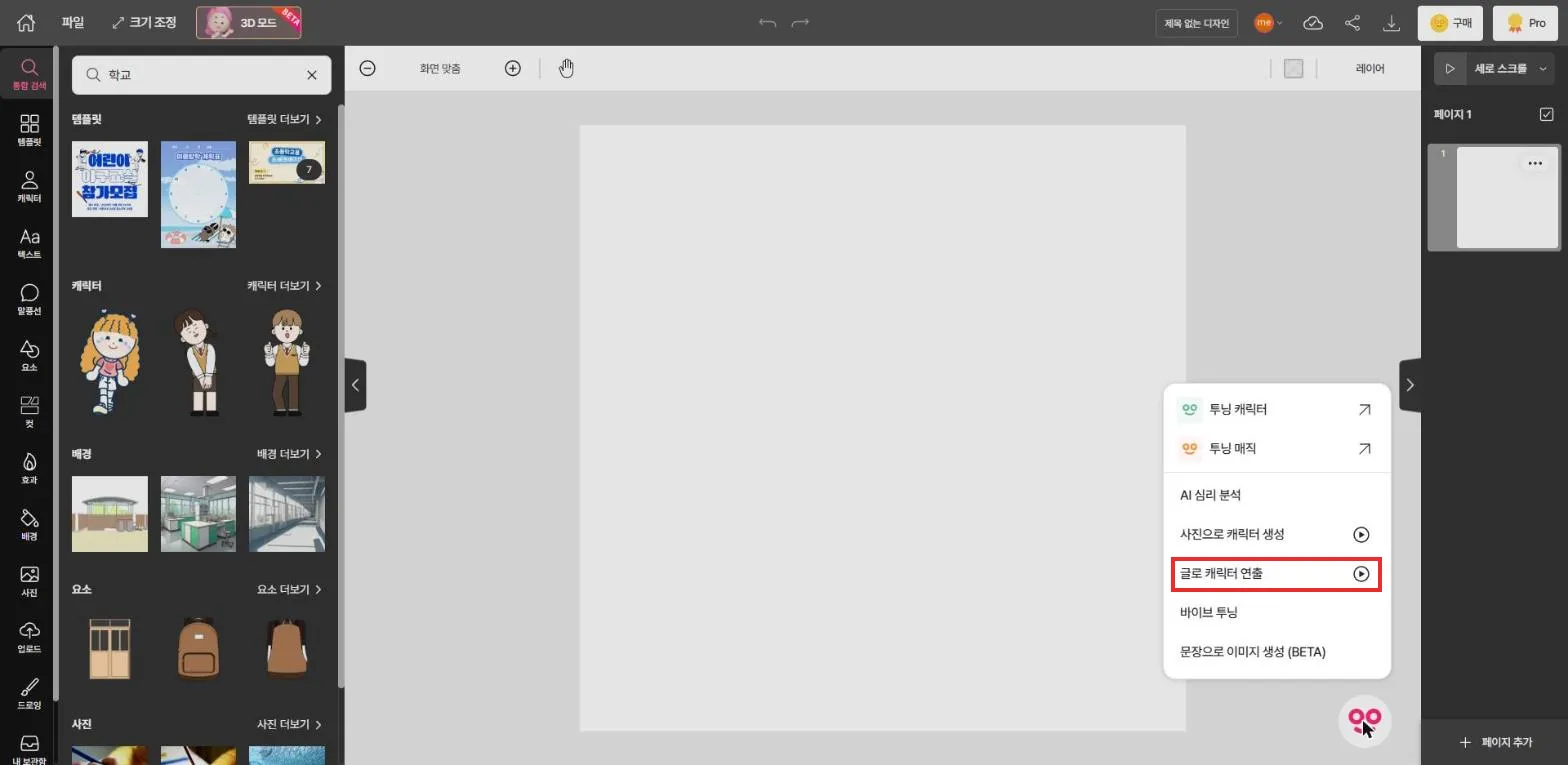Open the profile avatar dropdown
The height and width of the screenshot is (765, 1568).
point(1269,22)
